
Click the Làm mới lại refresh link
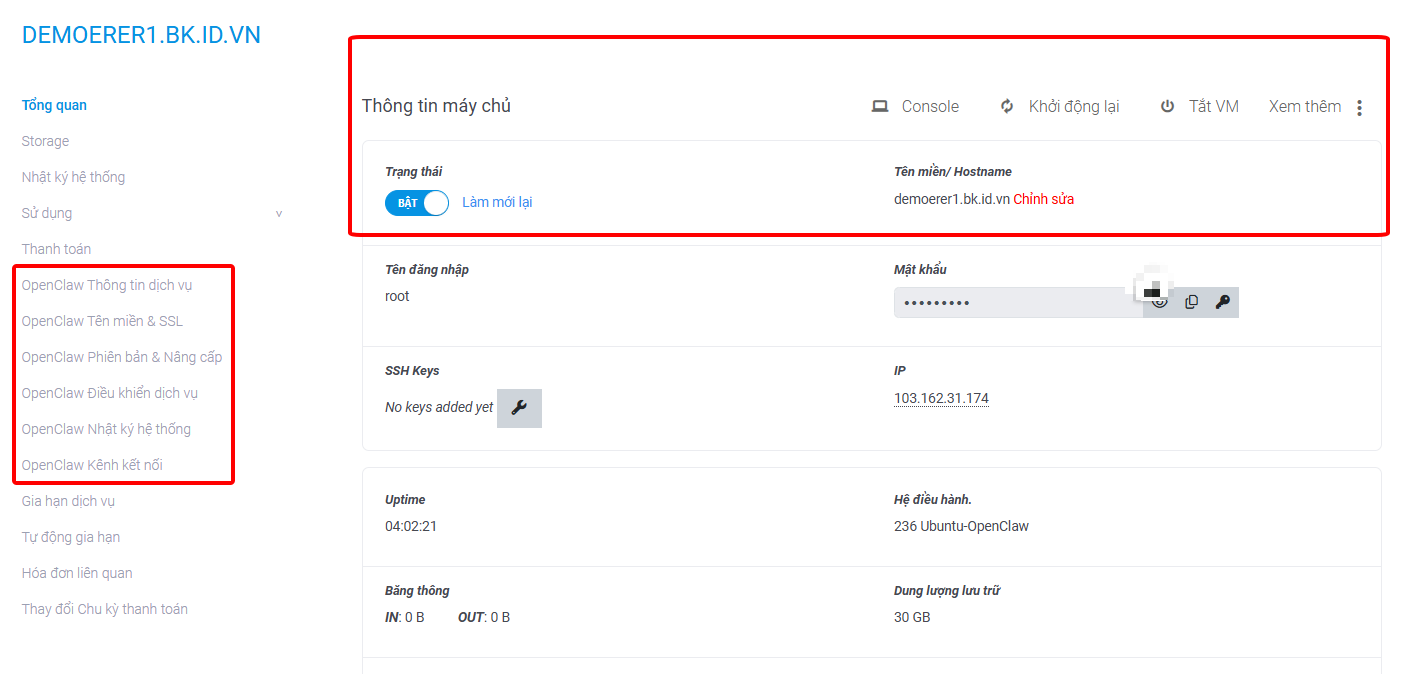pos(497,203)
